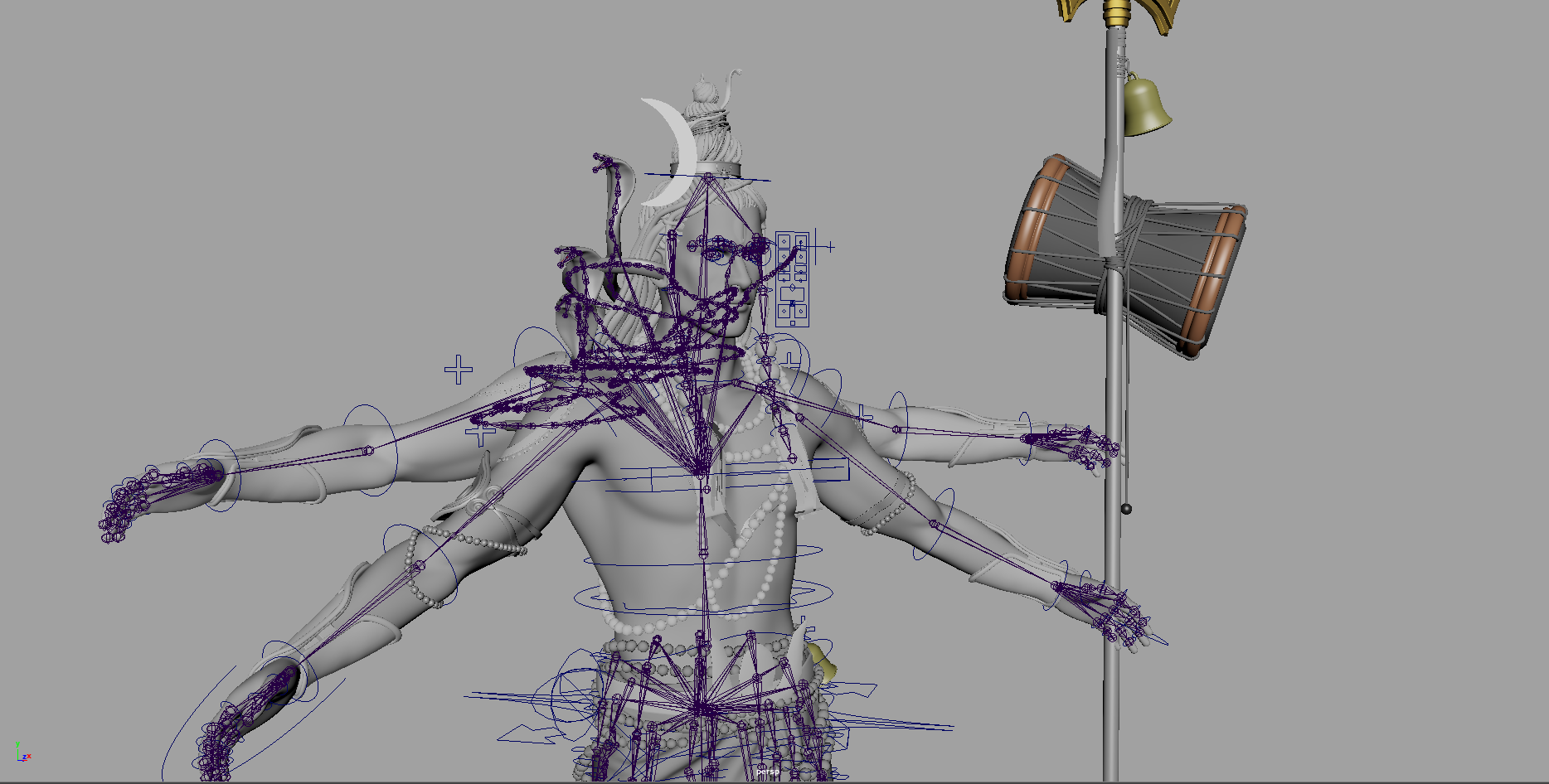This screenshot has height=784, width=1549.
Task: Select the elbow joint of the upper-left arm
Action: [368, 451]
